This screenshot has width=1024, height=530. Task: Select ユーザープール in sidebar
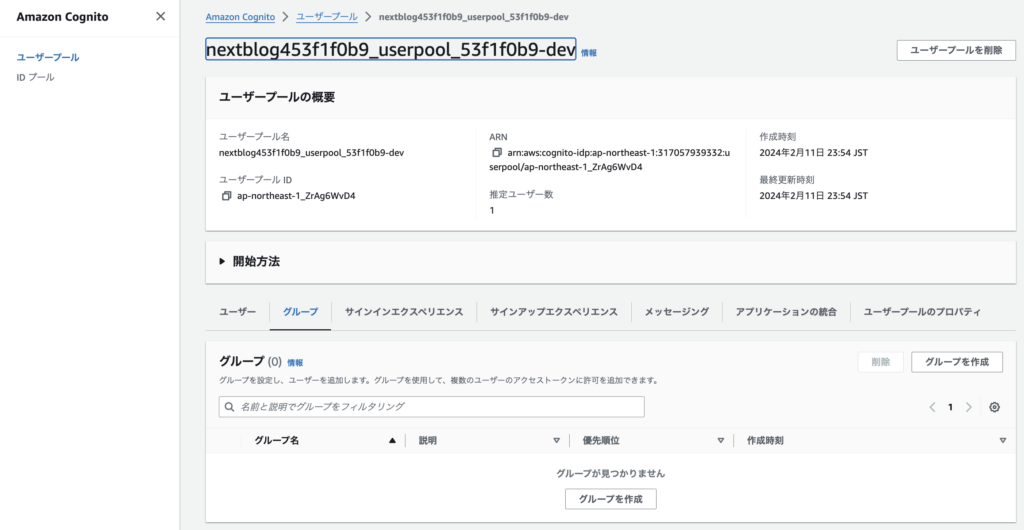(x=48, y=57)
